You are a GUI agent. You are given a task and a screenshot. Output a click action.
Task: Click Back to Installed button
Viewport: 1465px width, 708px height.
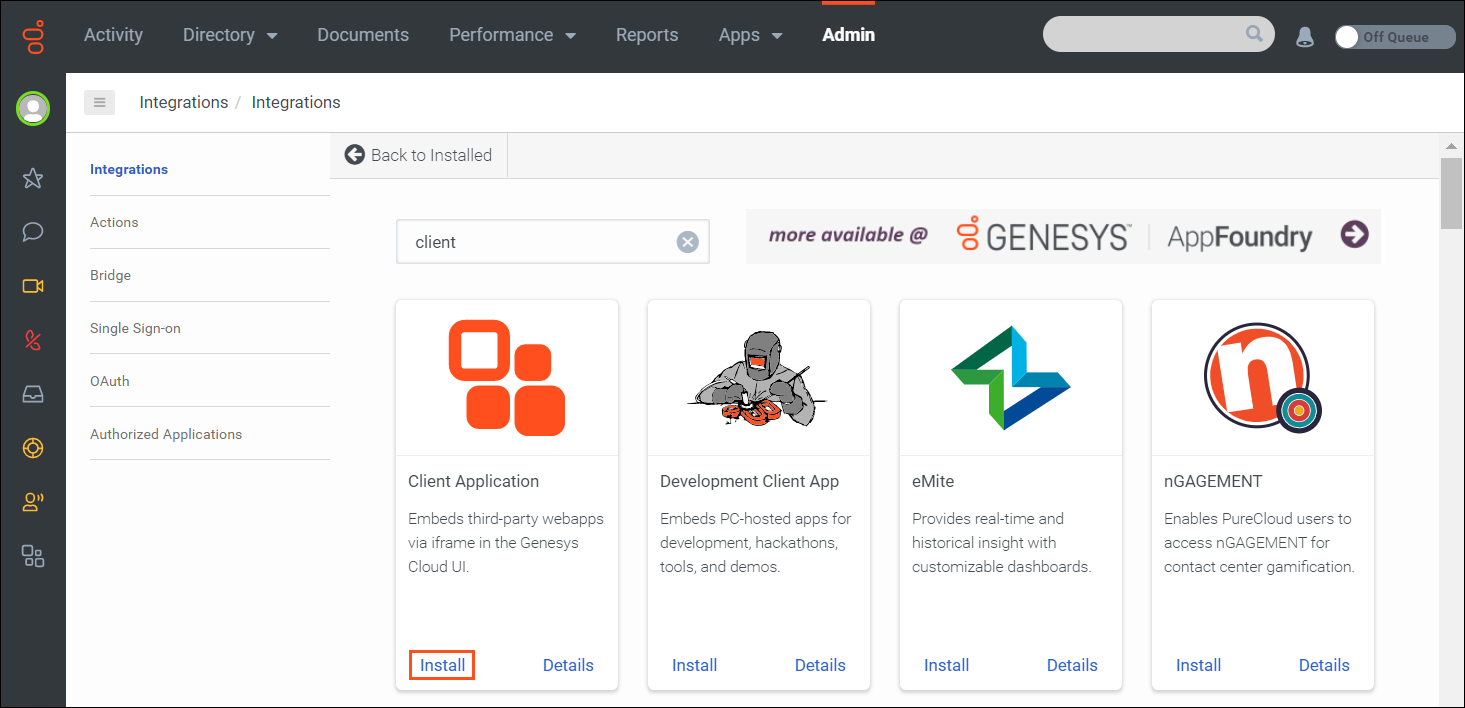[x=419, y=155]
